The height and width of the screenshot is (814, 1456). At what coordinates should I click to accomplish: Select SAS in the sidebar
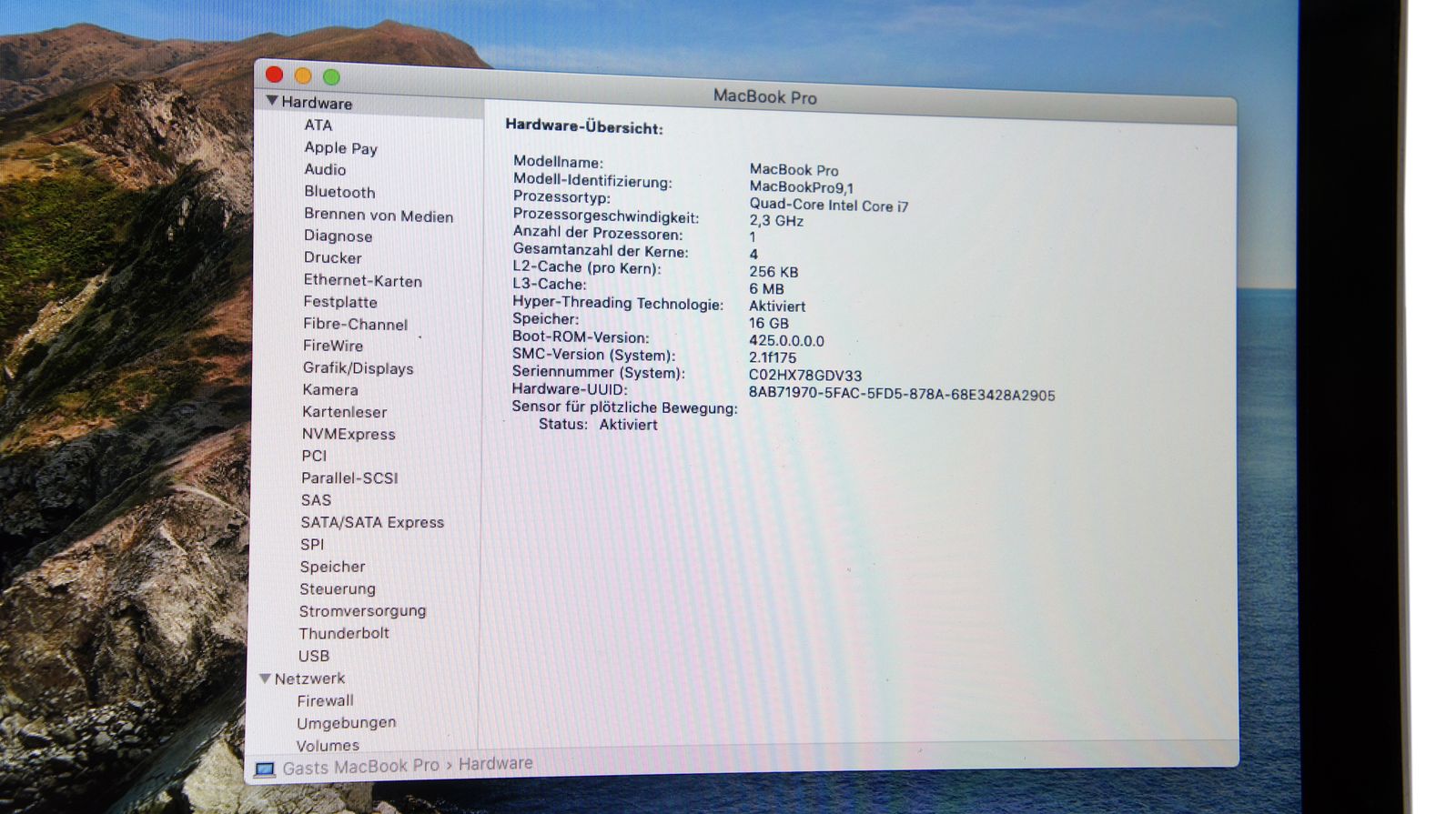(x=316, y=500)
